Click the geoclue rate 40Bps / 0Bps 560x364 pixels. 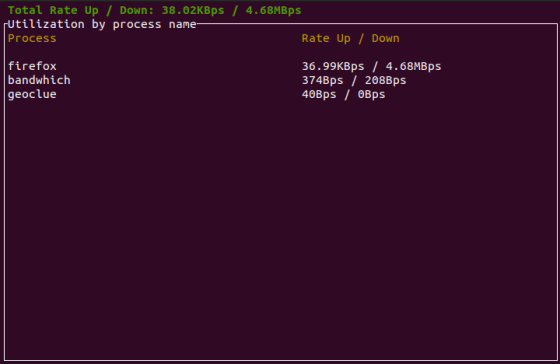click(x=343, y=94)
